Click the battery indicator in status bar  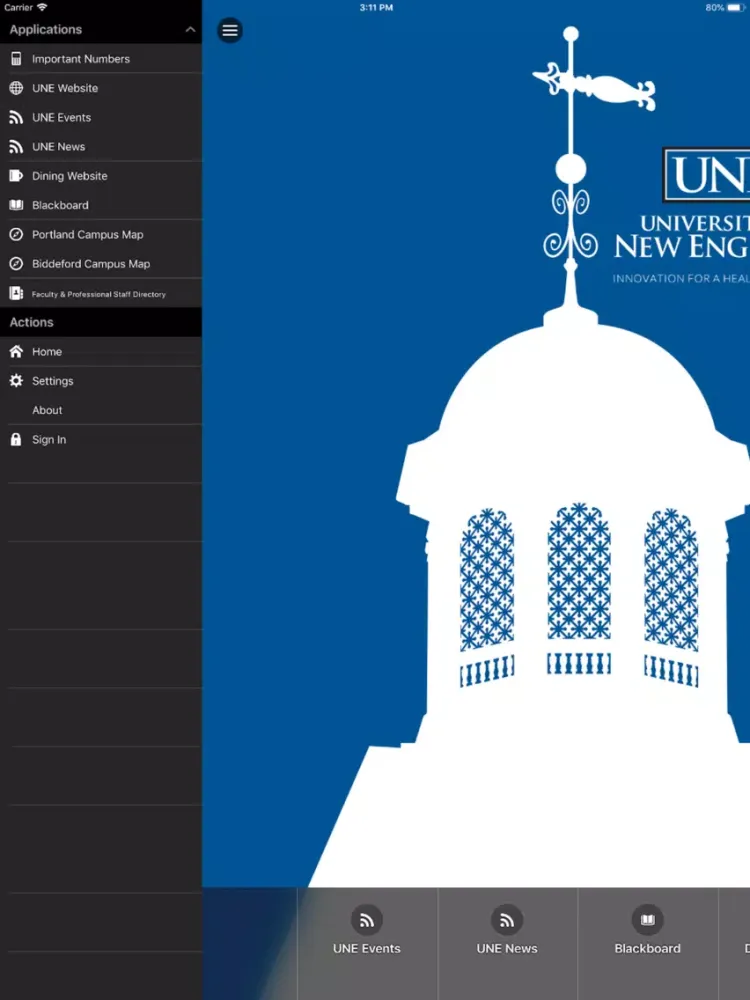click(x=735, y=8)
